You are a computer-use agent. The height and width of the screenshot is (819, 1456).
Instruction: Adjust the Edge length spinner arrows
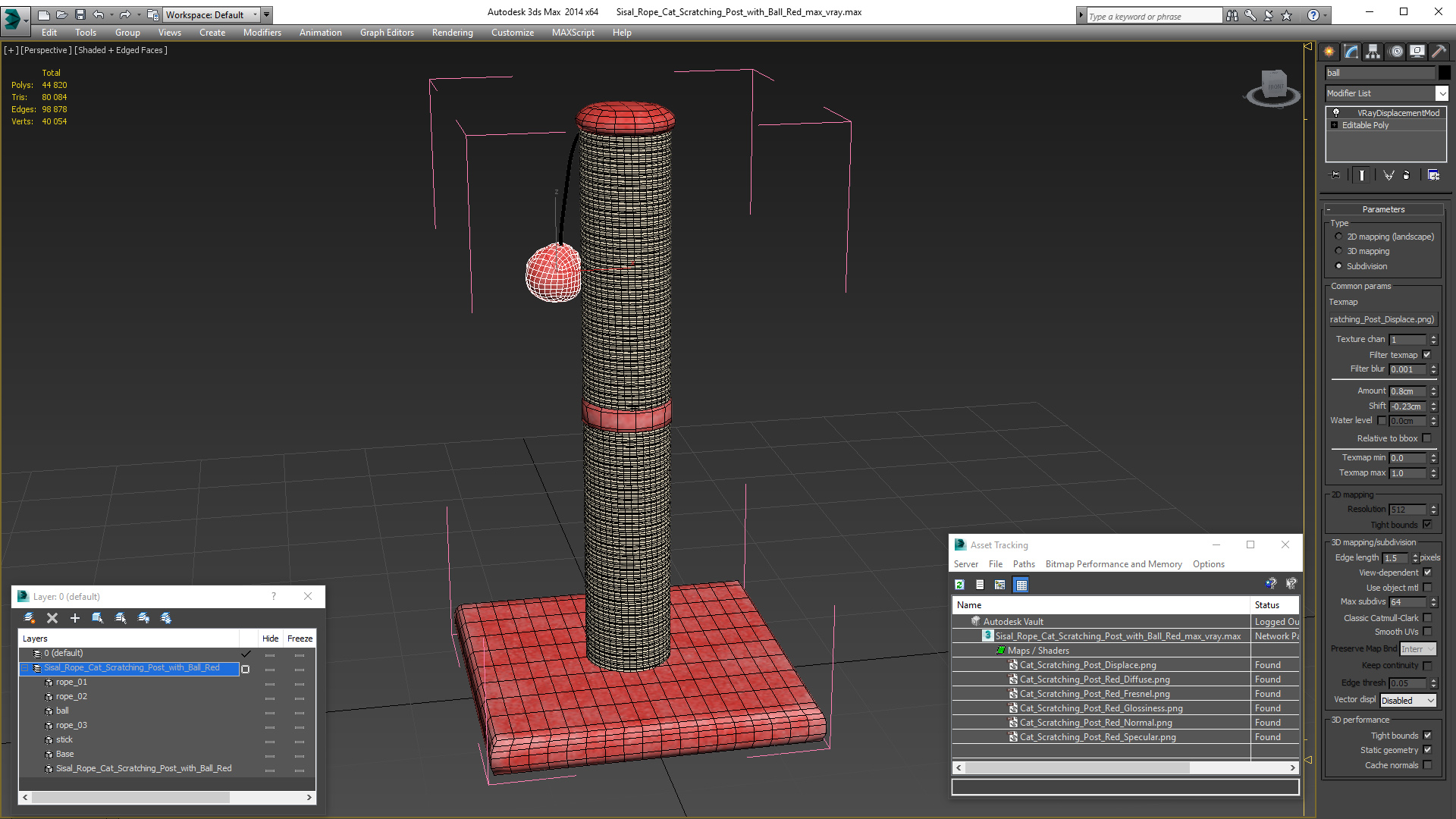coord(1415,558)
